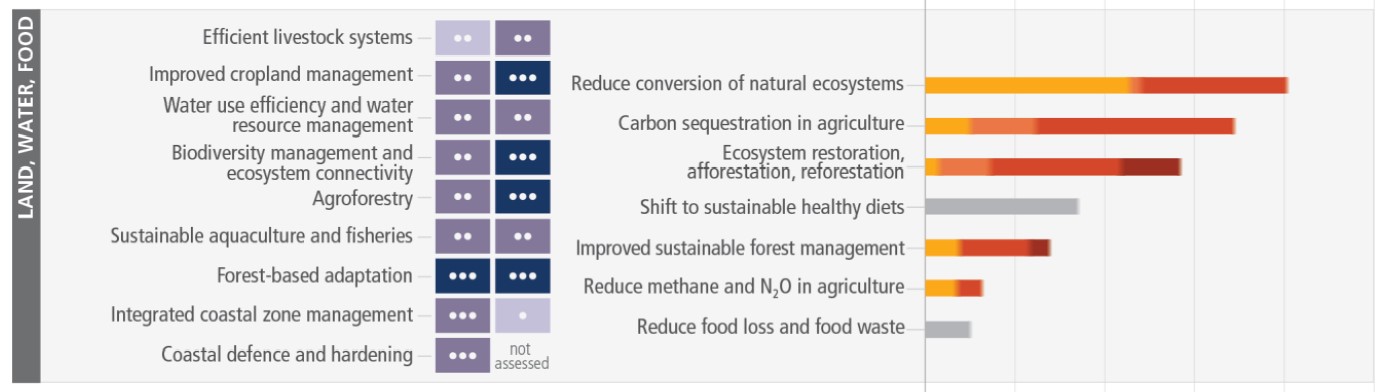Screen dimensions: 1385x392
Task: Select the first box for Sustainable aquaculture and fisheries
Action: 462,237
